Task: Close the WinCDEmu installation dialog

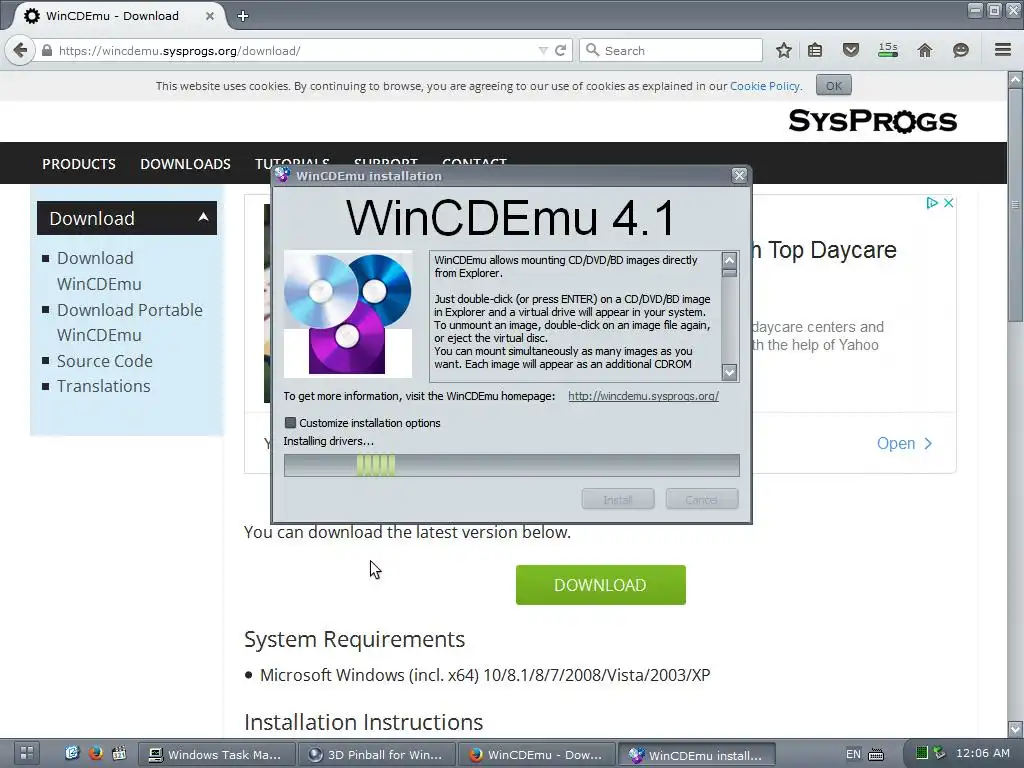Action: click(x=739, y=175)
